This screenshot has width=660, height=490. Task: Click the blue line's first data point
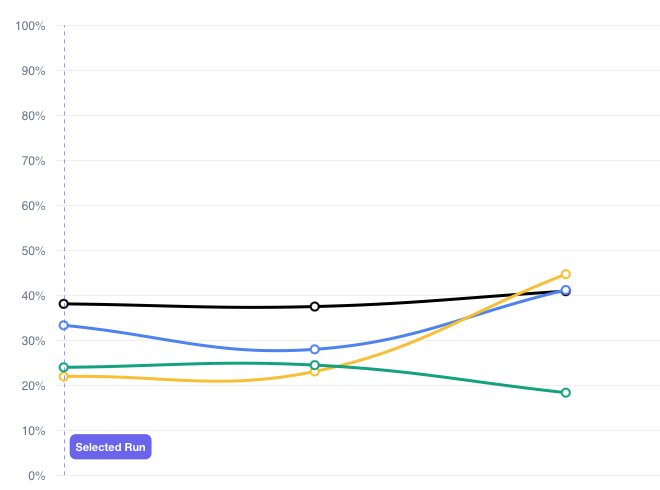64,325
